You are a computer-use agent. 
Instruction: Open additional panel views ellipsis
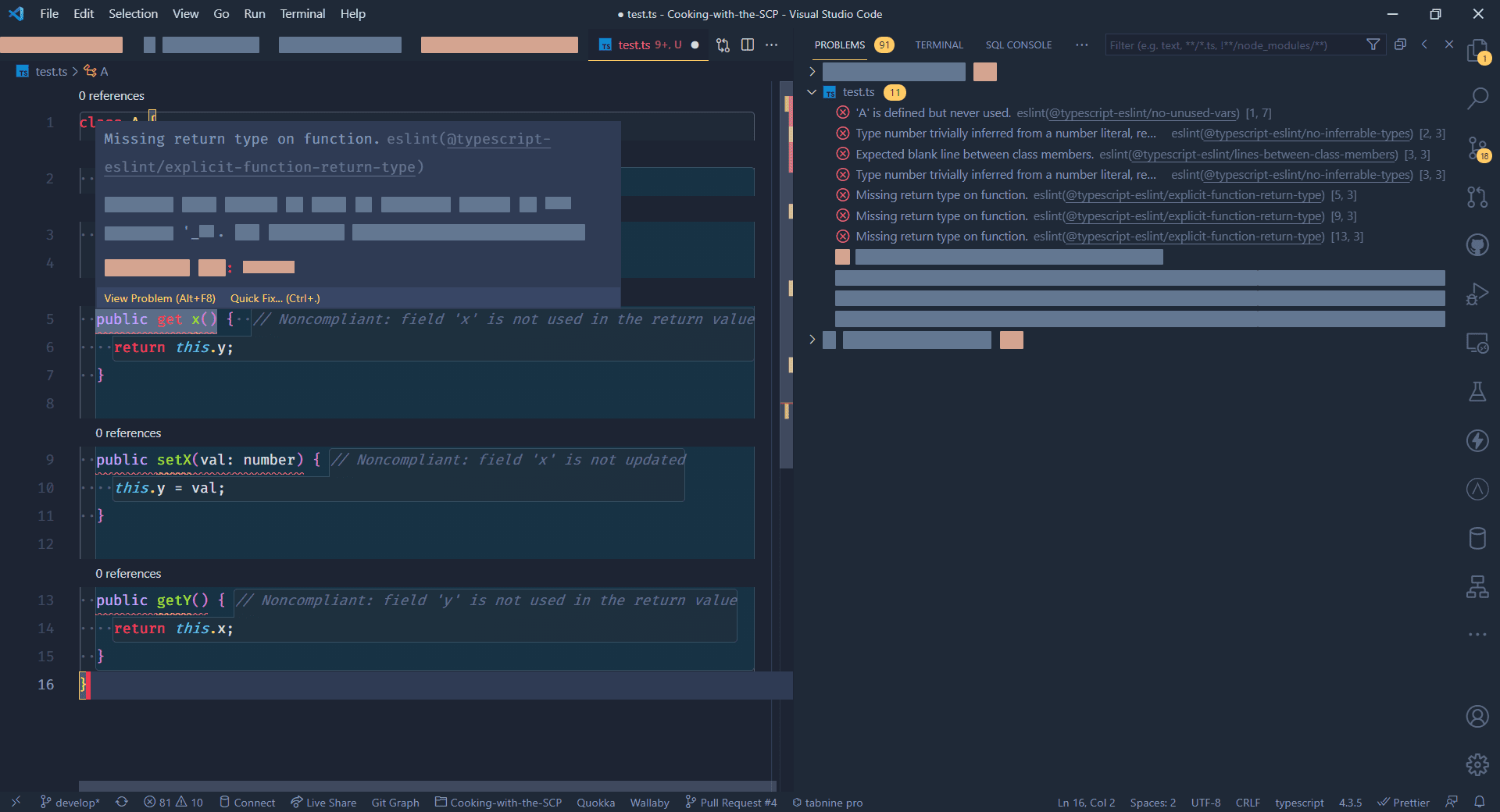(1081, 45)
